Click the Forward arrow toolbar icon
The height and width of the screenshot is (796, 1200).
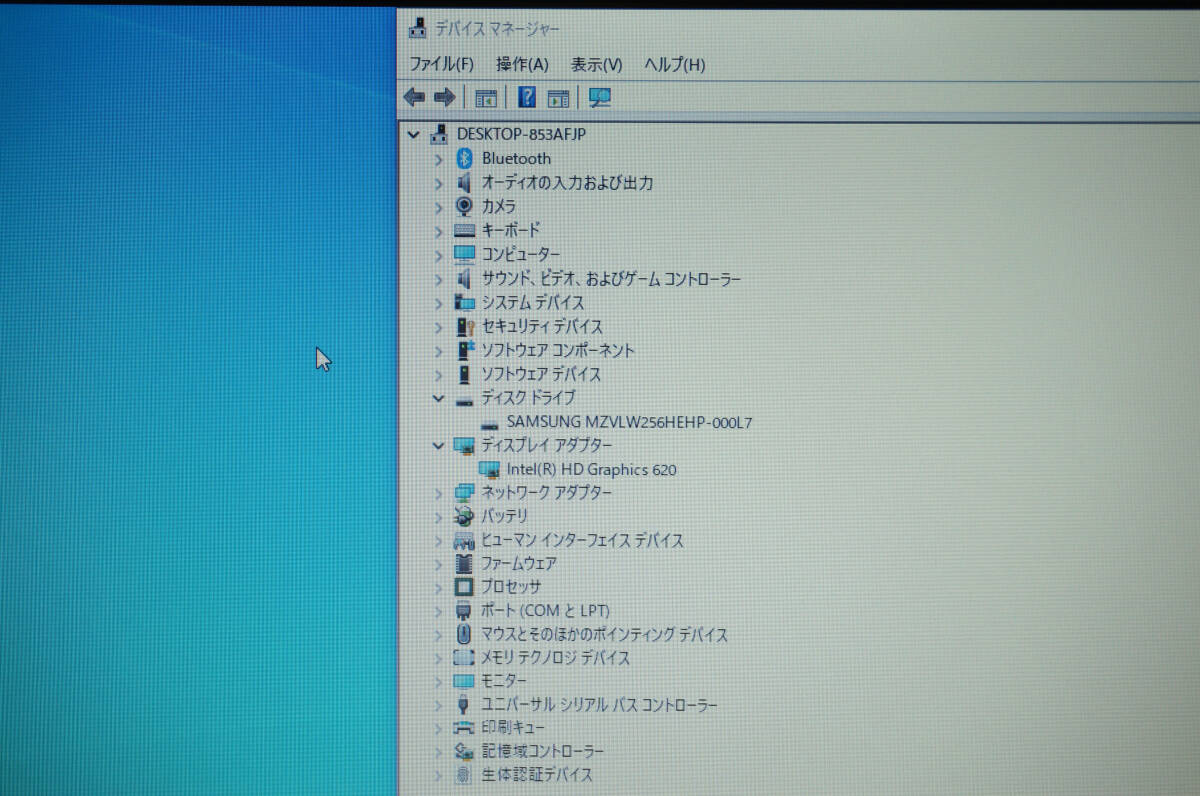point(445,97)
